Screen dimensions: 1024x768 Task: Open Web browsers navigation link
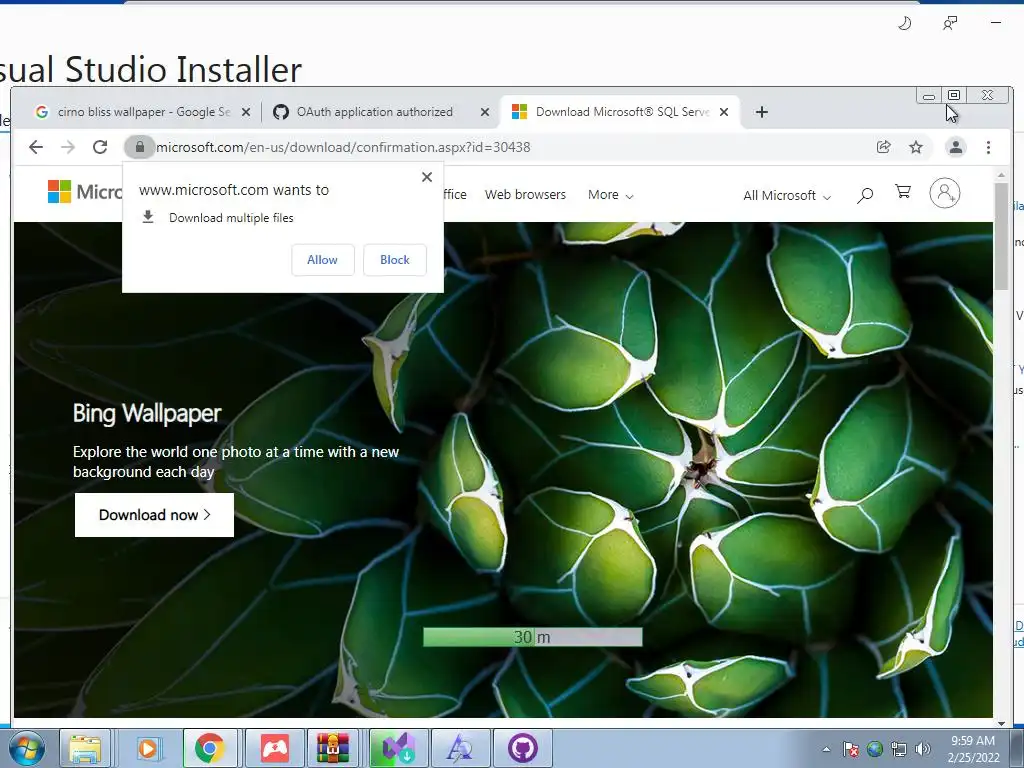525,195
